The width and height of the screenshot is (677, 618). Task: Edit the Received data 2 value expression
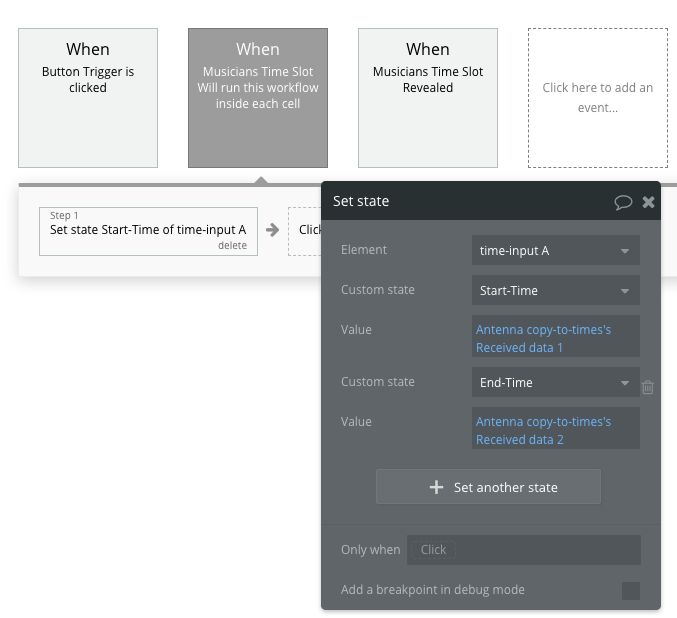(x=555, y=430)
